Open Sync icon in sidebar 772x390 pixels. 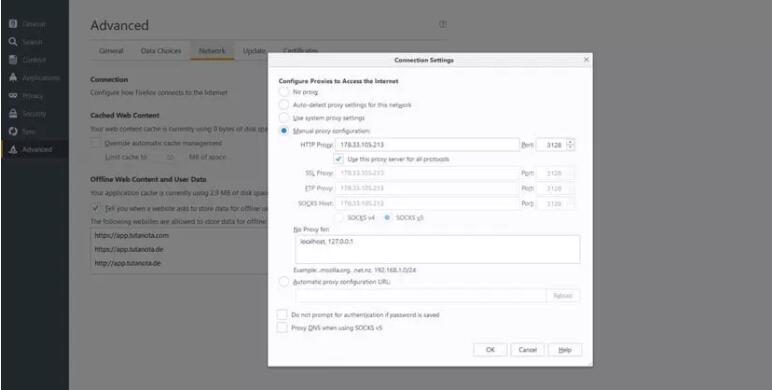point(13,131)
